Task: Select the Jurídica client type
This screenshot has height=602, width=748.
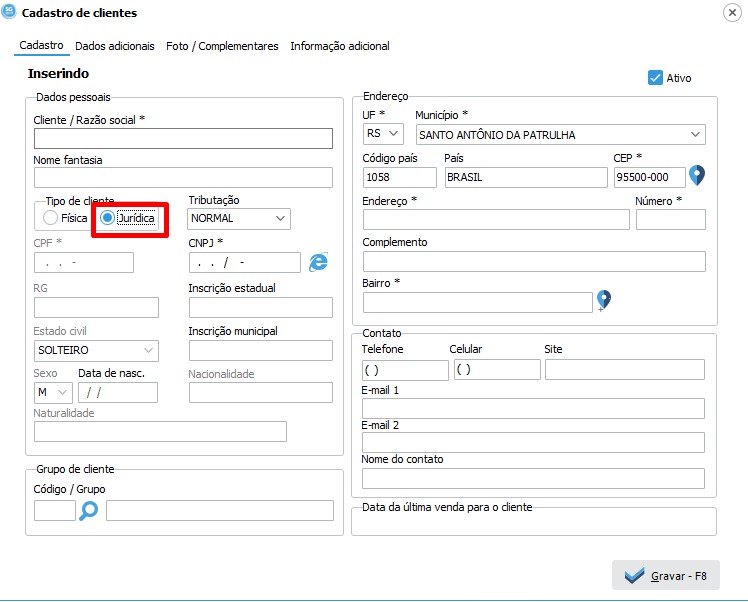Action: click(108, 218)
